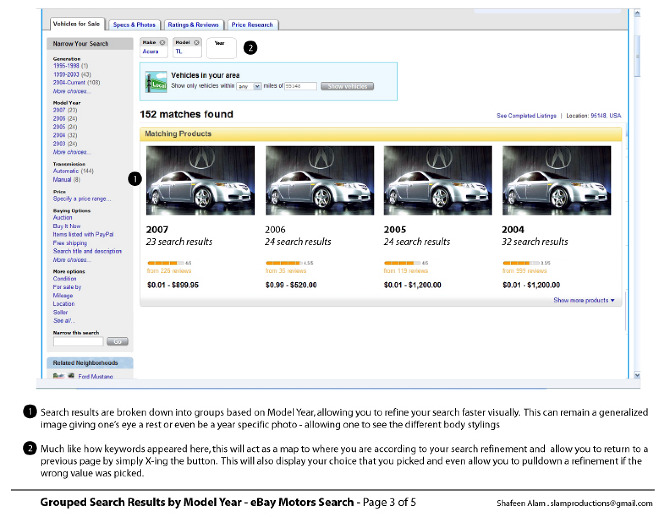
Task: Switch to the Specs & Photos tab
Action: click(134, 25)
